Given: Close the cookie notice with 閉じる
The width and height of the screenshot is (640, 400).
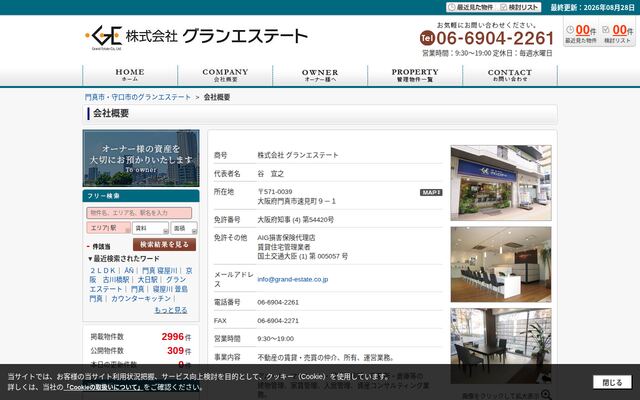Looking at the screenshot, I should (612, 382).
